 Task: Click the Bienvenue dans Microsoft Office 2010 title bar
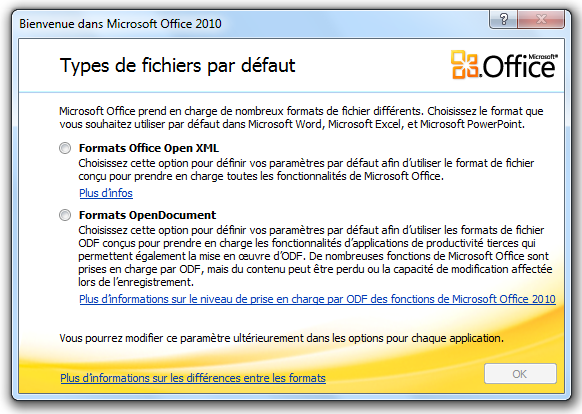(x=120, y=24)
